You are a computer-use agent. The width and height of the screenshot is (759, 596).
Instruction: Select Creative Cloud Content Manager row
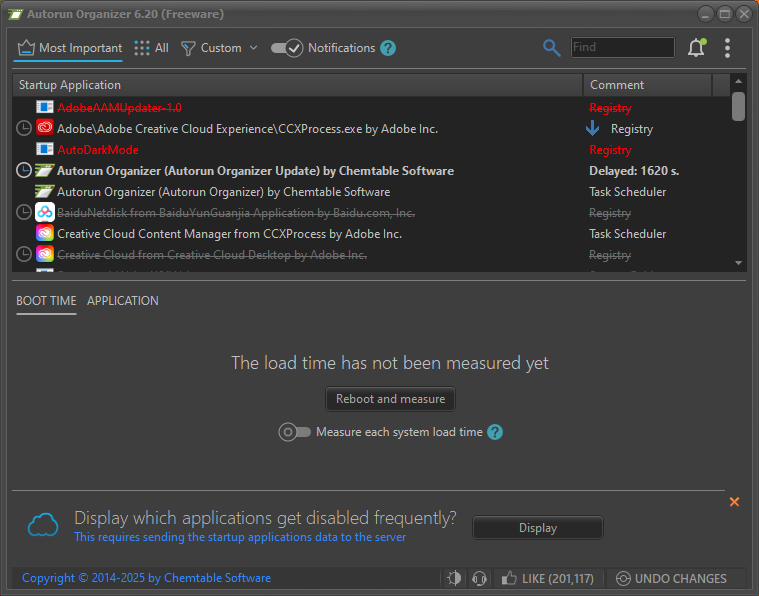coord(372,234)
